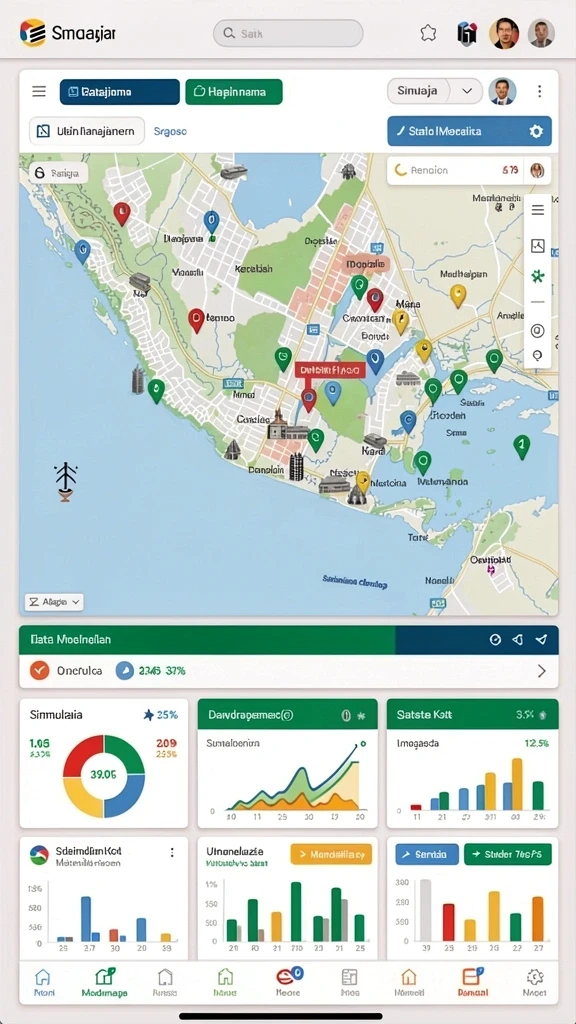Click the vertical three-dot menu by profile photo
The width and height of the screenshot is (576, 1024).
point(539,91)
